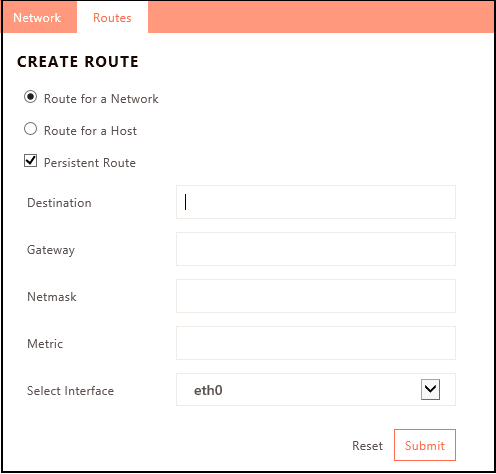Click the Destination label text
Viewport: 496px width, 474px height.
pyautogui.click(x=59, y=203)
